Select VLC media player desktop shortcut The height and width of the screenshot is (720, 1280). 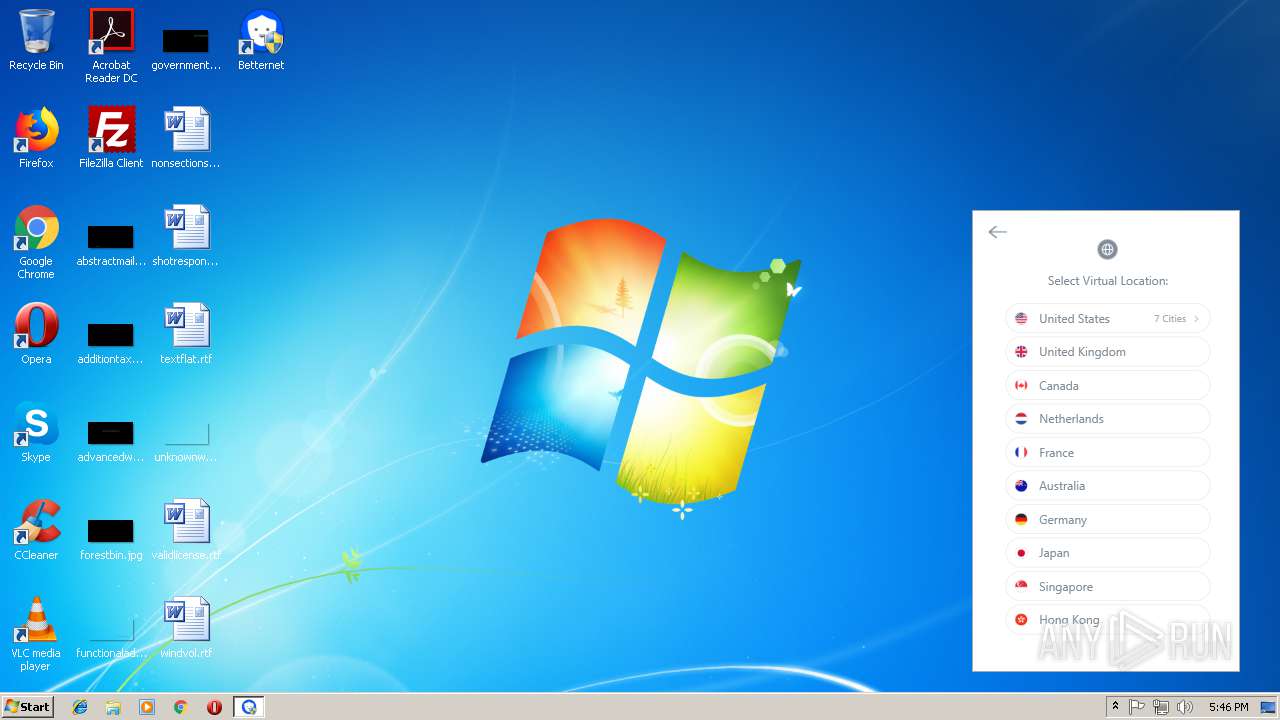point(36,634)
